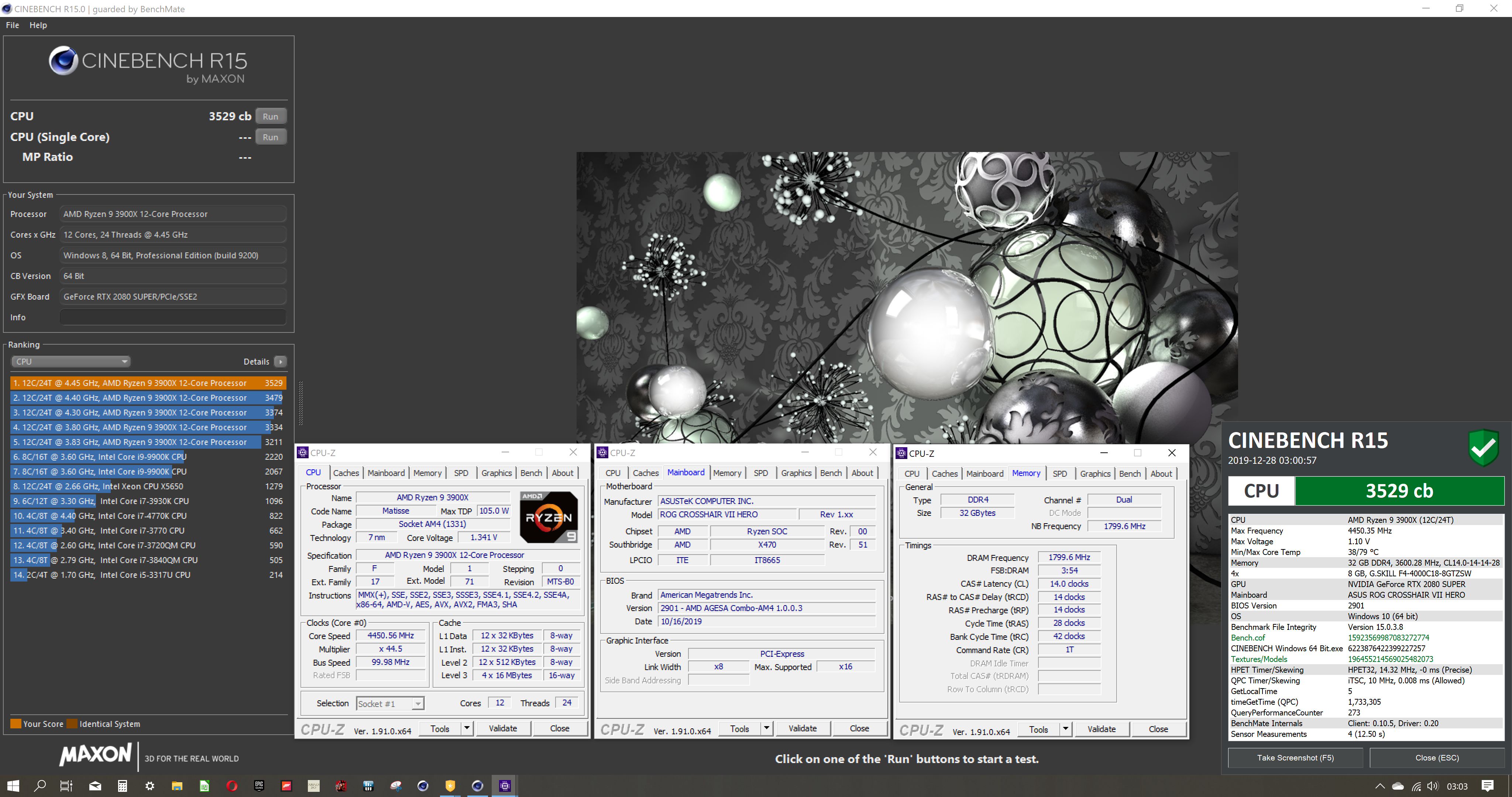This screenshot has height=797, width=1512.
Task: Open HWMonitor-style taskbar icon
Action: point(368,786)
